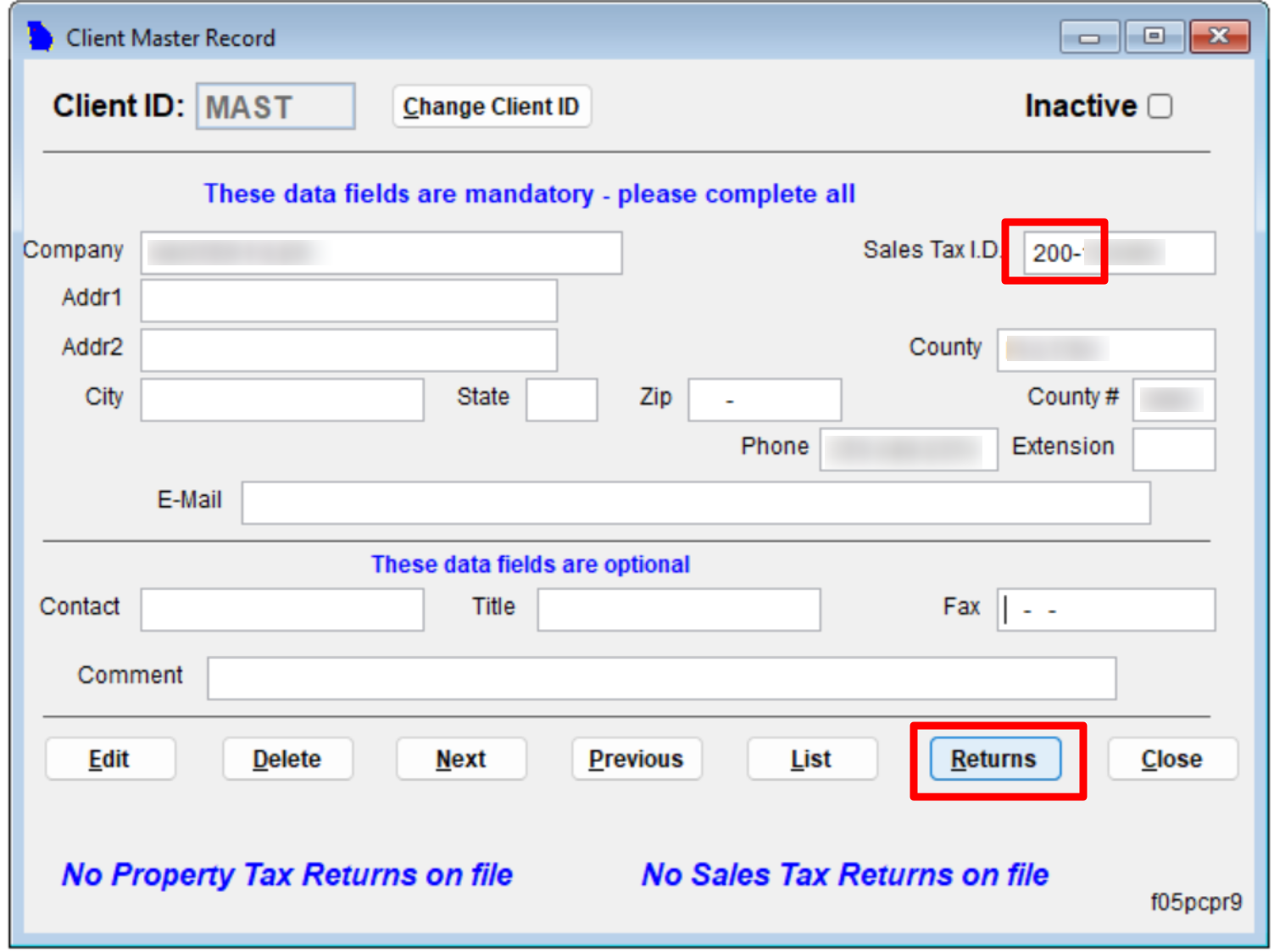Click the State input field
This screenshot has width=1274, height=952.
pos(562,399)
